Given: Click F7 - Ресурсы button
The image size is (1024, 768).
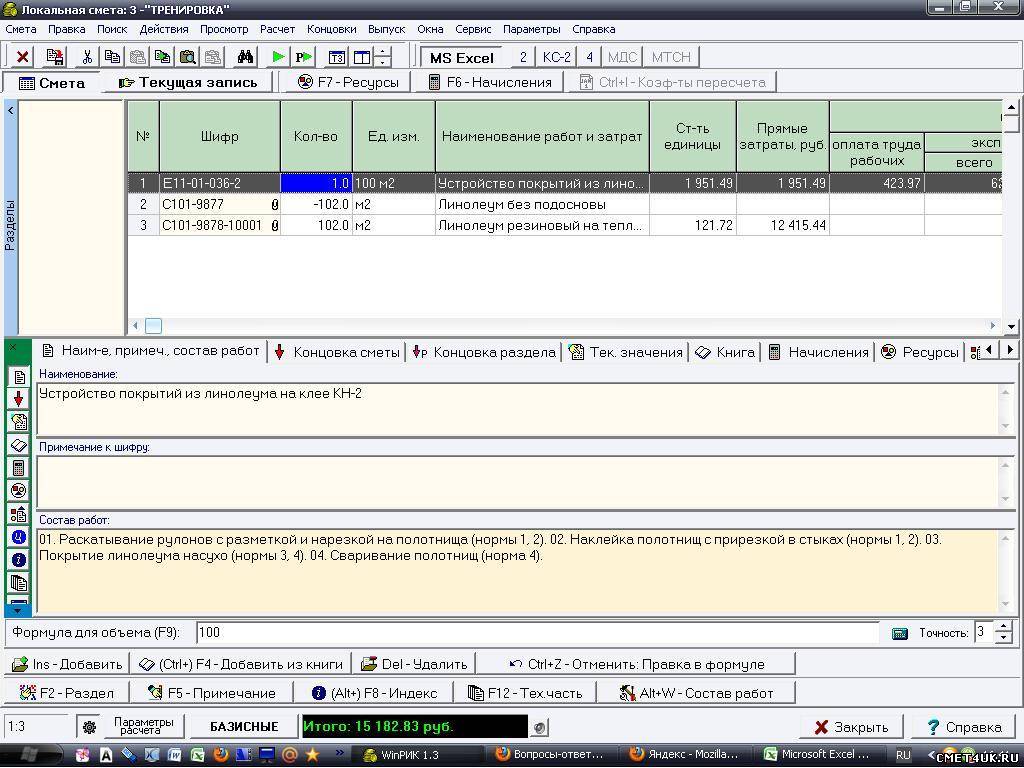Looking at the screenshot, I should click(x=347, y=82).
